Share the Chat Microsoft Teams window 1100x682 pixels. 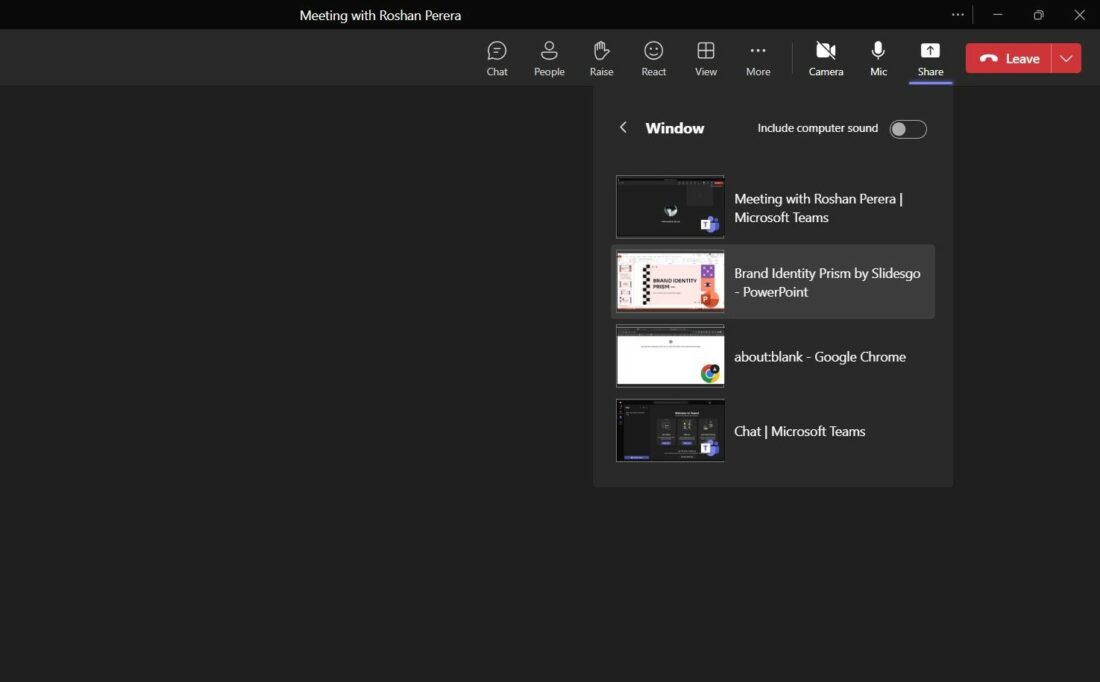772,431
